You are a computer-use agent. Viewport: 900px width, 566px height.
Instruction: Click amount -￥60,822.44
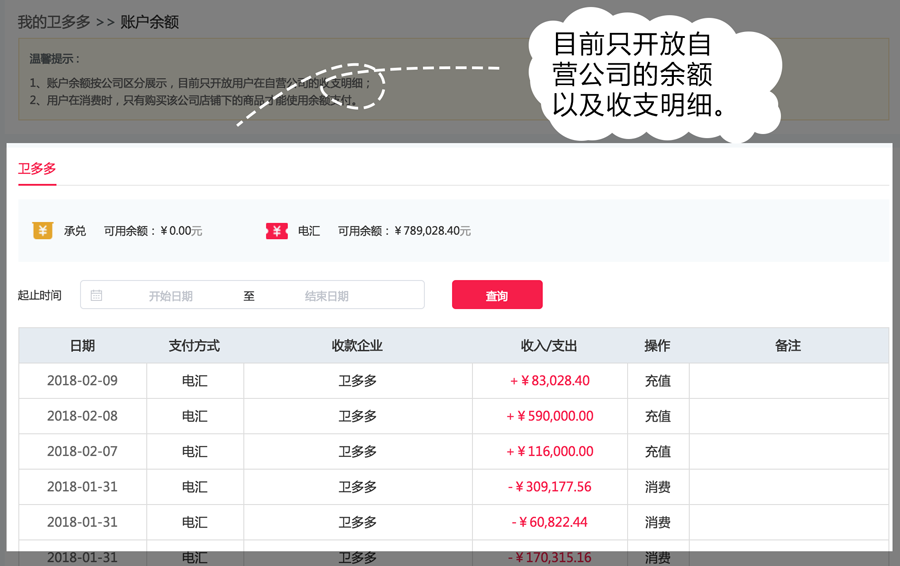pos(550,522)
